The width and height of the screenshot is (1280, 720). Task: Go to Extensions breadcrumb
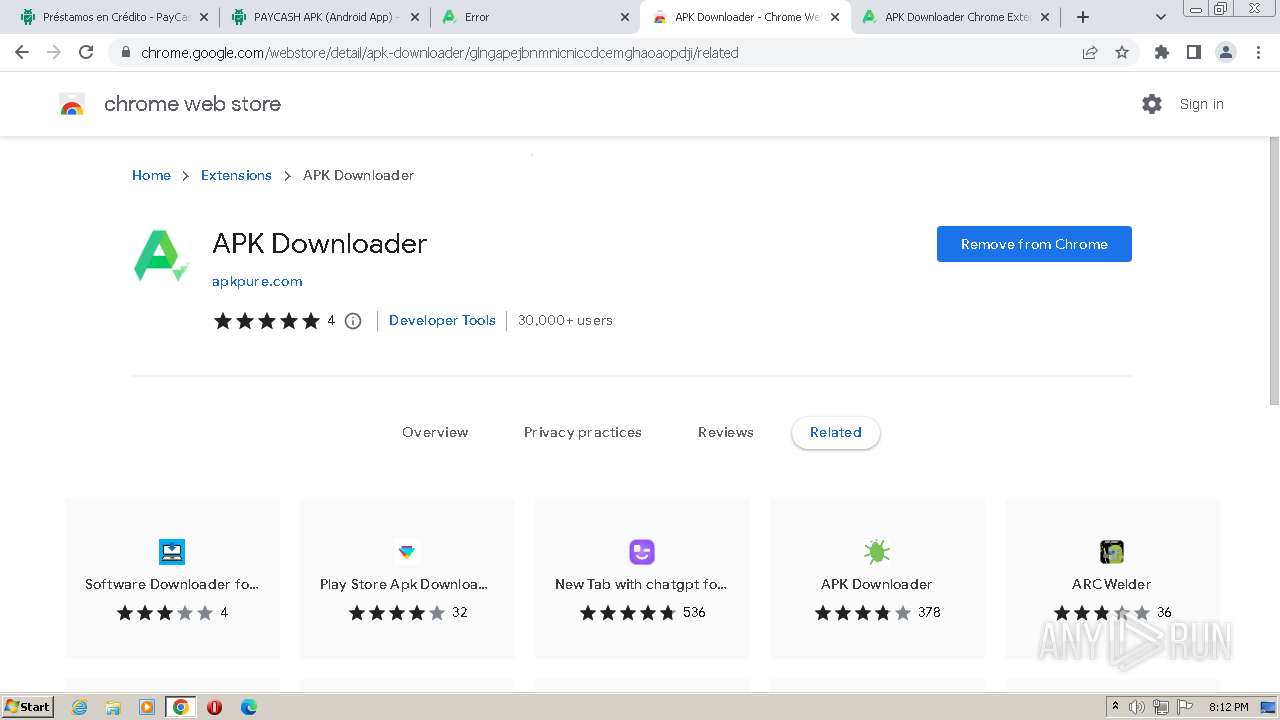tap(236, 175)
